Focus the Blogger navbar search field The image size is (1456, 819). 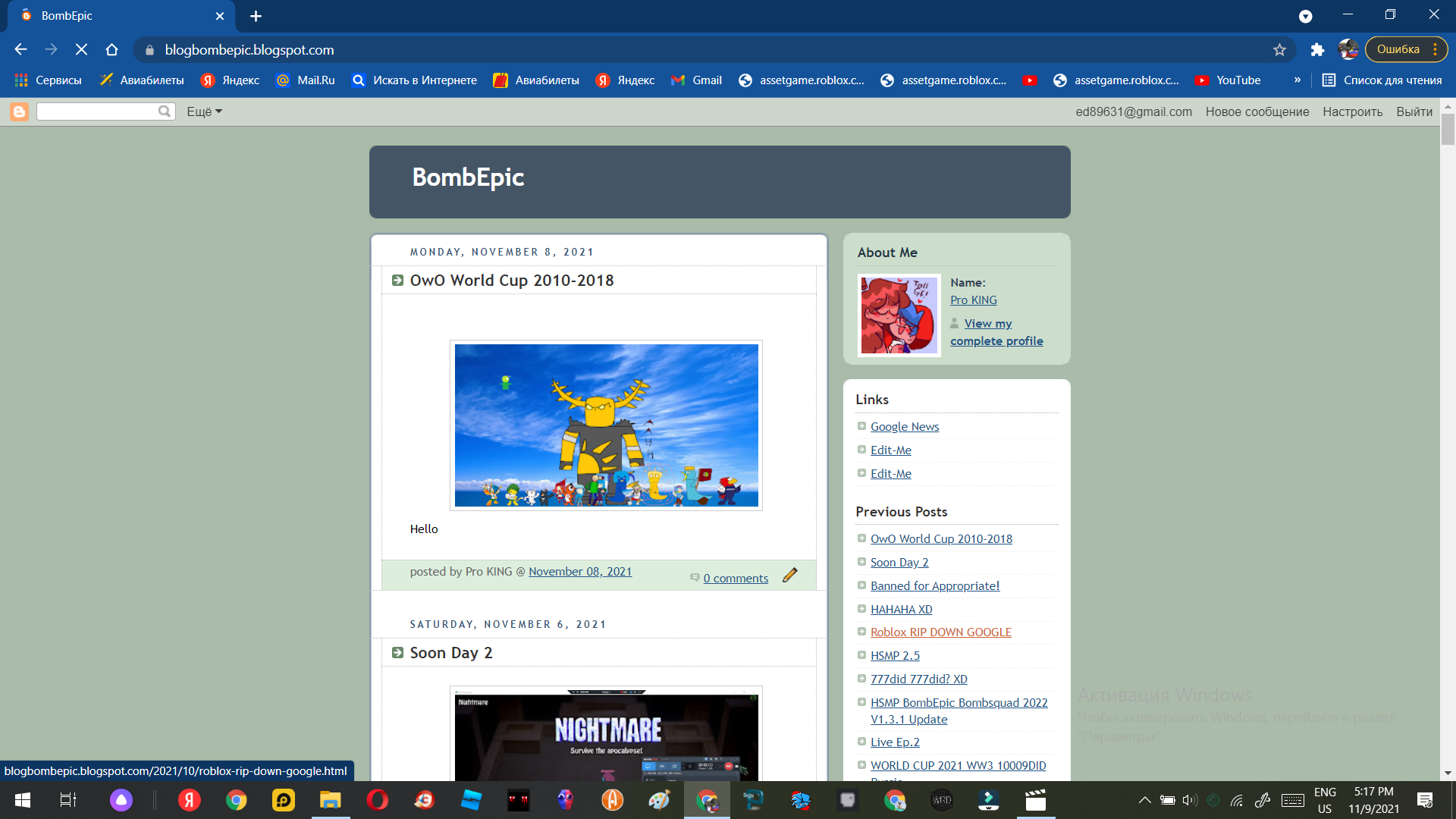99,111
